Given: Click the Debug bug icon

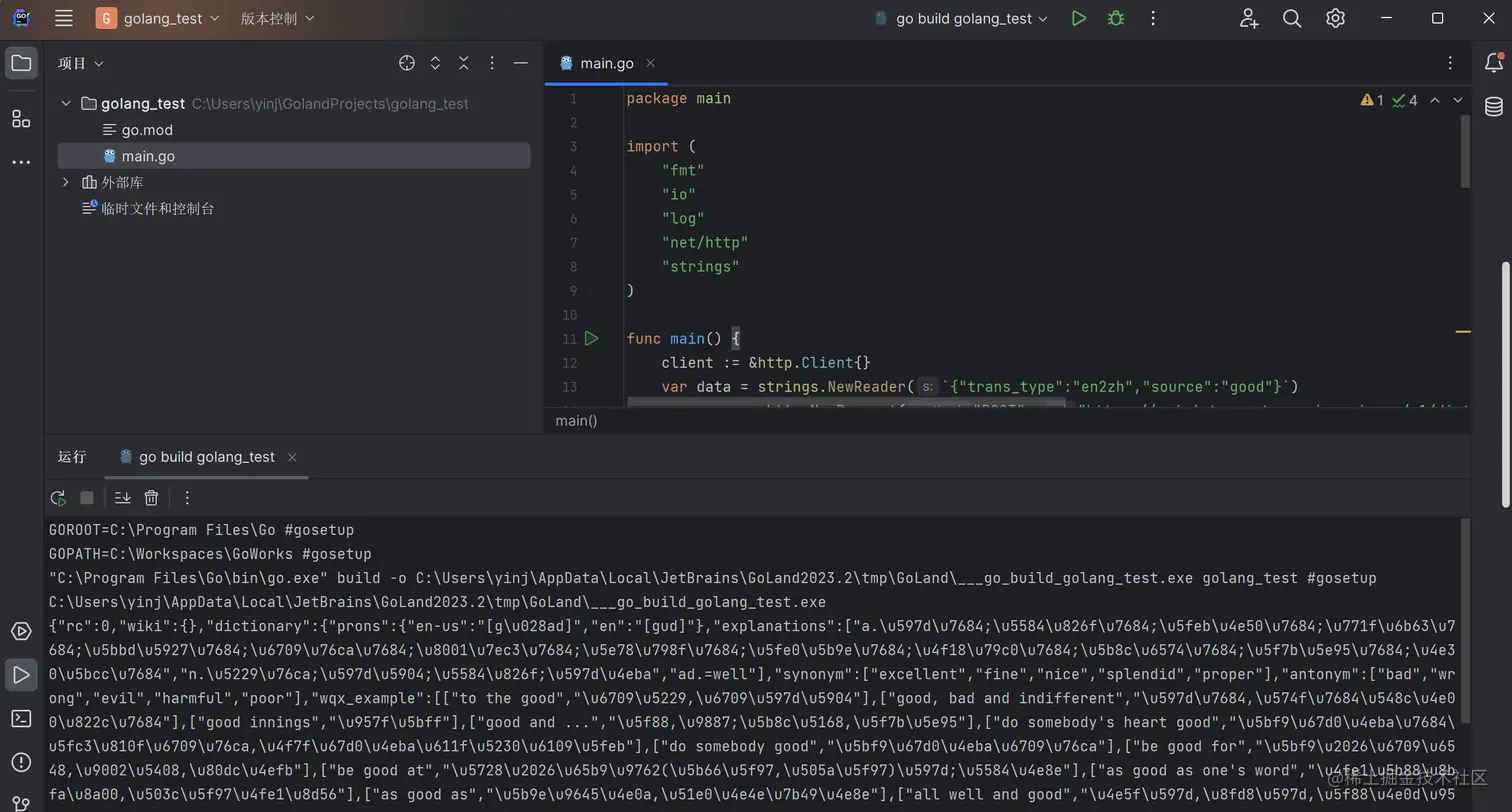Looking at the screenshot, I should click(x=1116, y=18).
